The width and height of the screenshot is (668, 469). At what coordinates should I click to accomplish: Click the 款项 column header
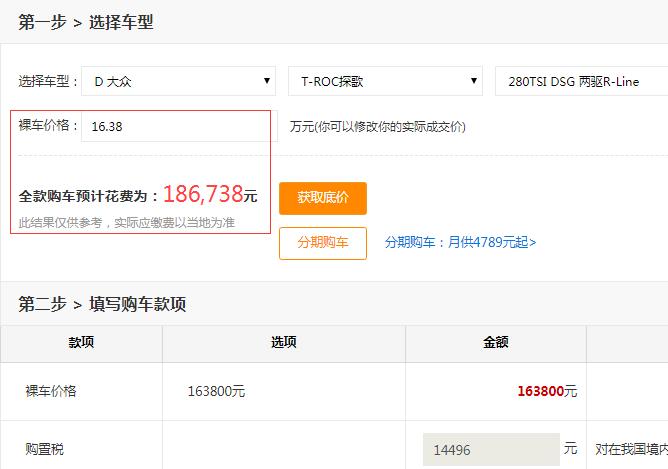(x=81, y=342)
